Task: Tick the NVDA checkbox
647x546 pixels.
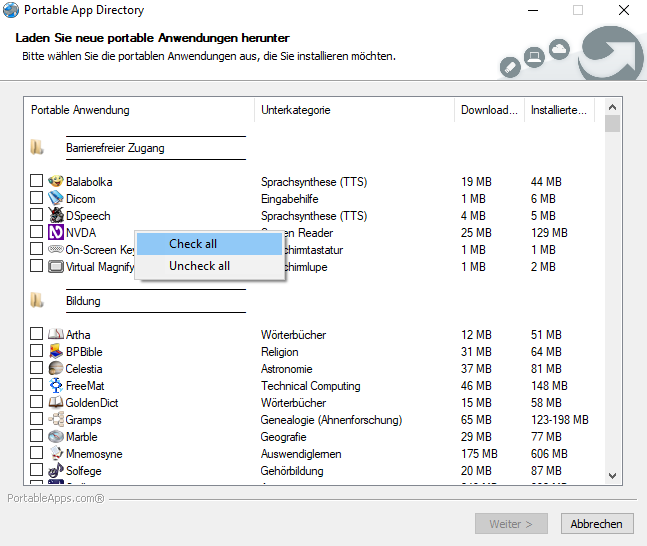Action: tap(36, 232)
